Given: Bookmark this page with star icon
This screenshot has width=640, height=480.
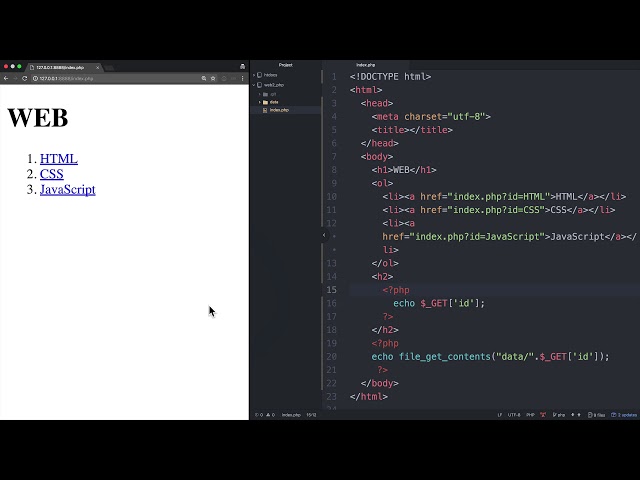Looking at the screenshot, I should [213, 78].
